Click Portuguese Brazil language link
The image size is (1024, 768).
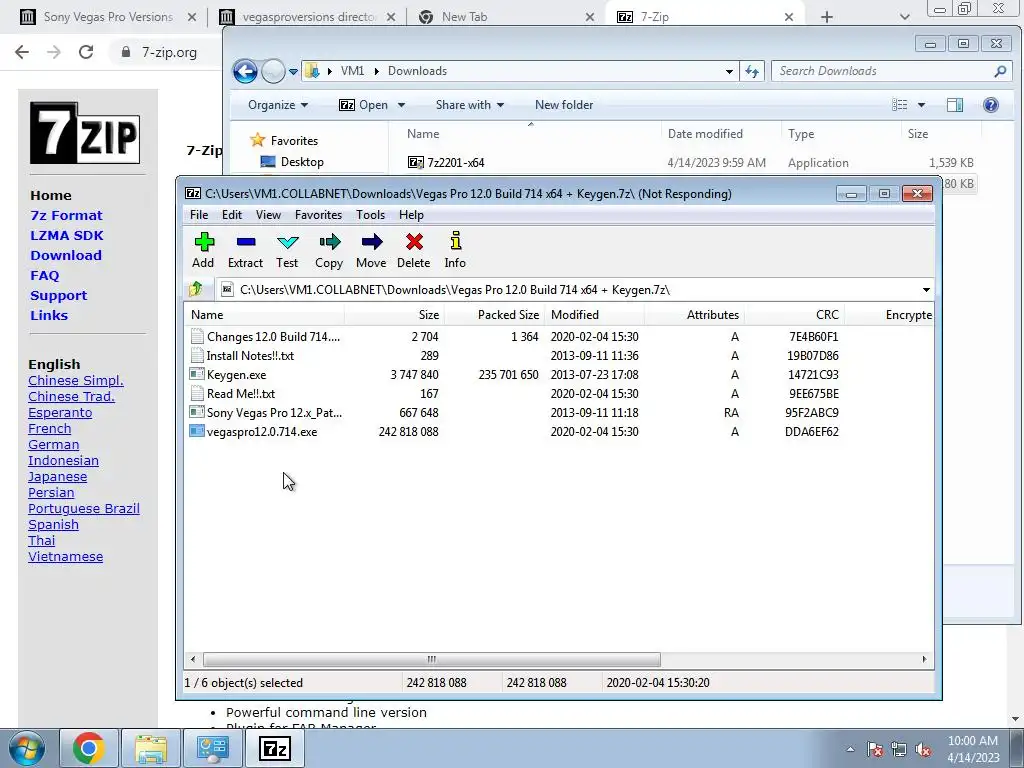coord(84,509)
